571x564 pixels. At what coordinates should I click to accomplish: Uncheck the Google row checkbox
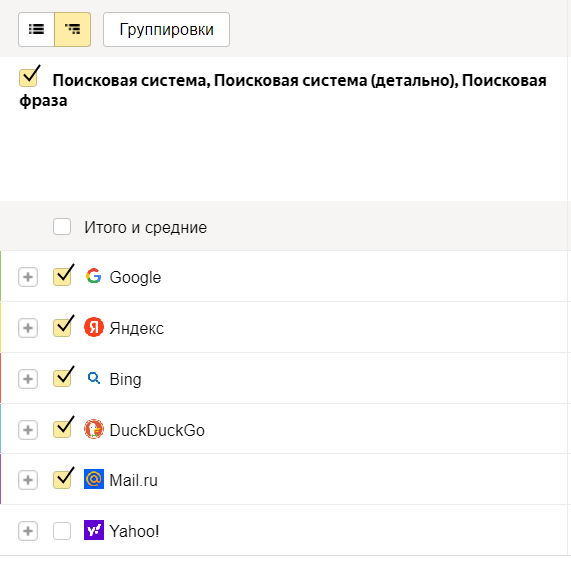pos(62,277)
